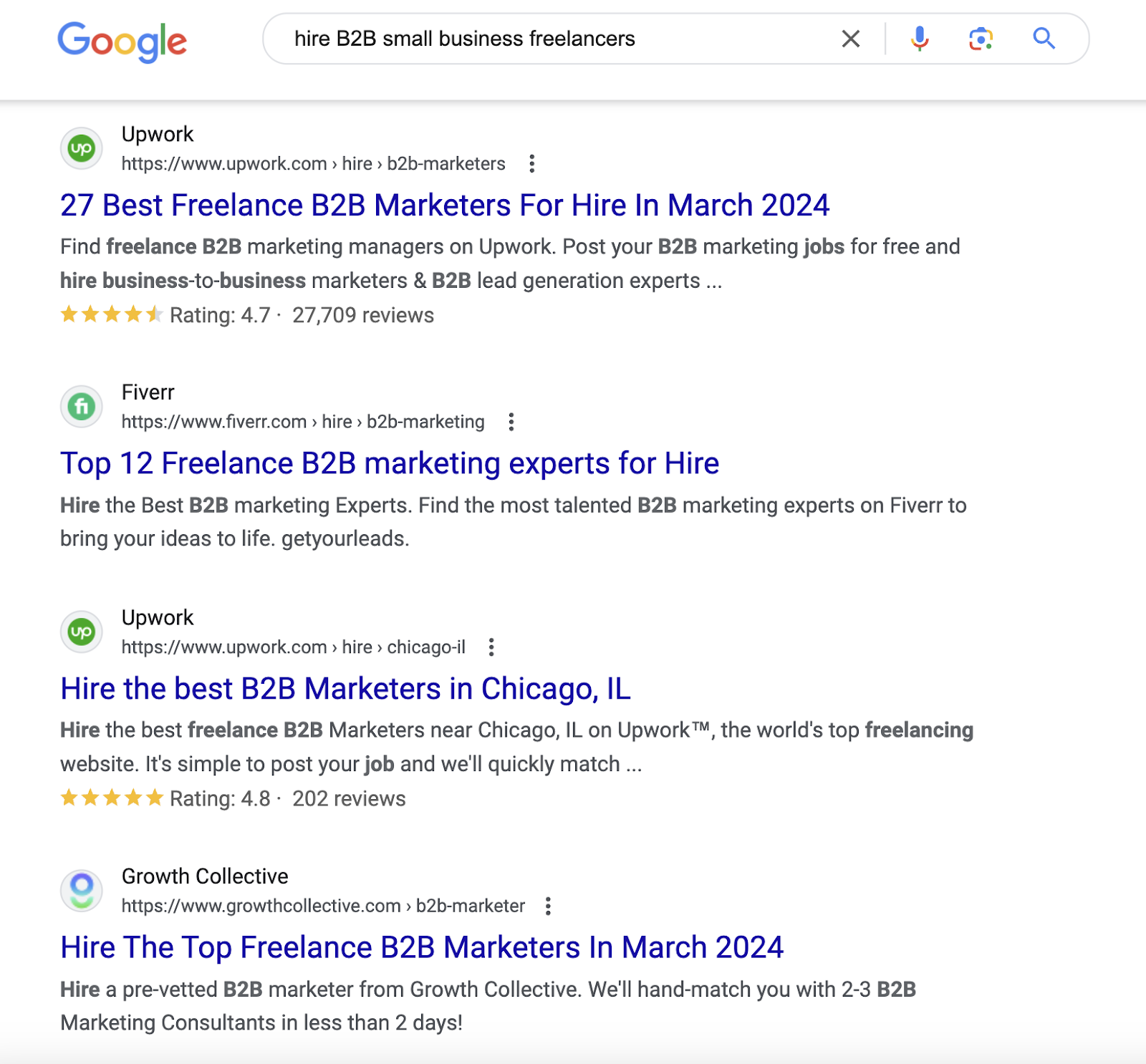The width and height of the screenshot is (1146, 1064).
Task: Click the 27,709 reviews link
Action: pos(361,315)
